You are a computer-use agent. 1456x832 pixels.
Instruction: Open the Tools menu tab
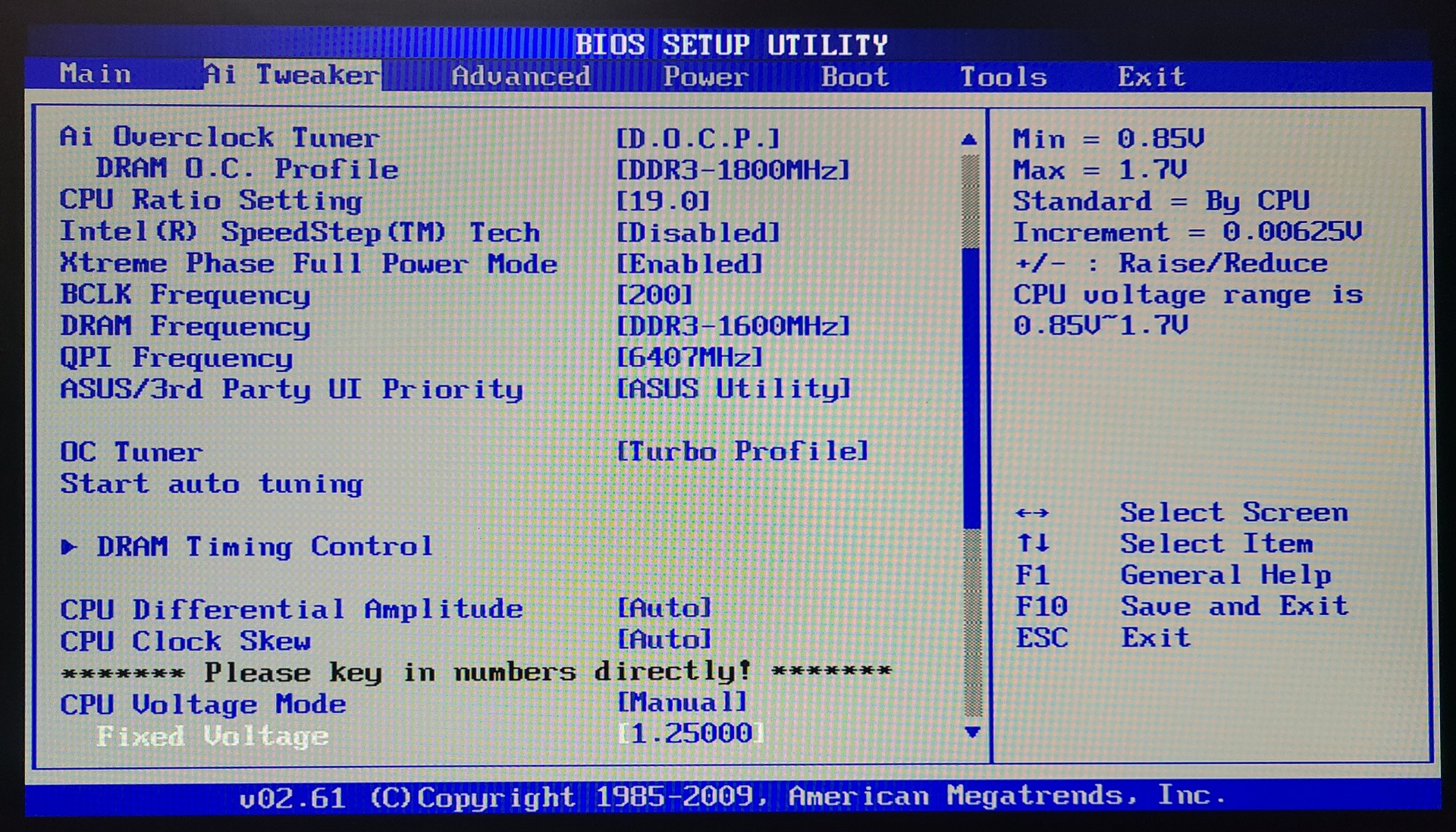pos(1003,77)
